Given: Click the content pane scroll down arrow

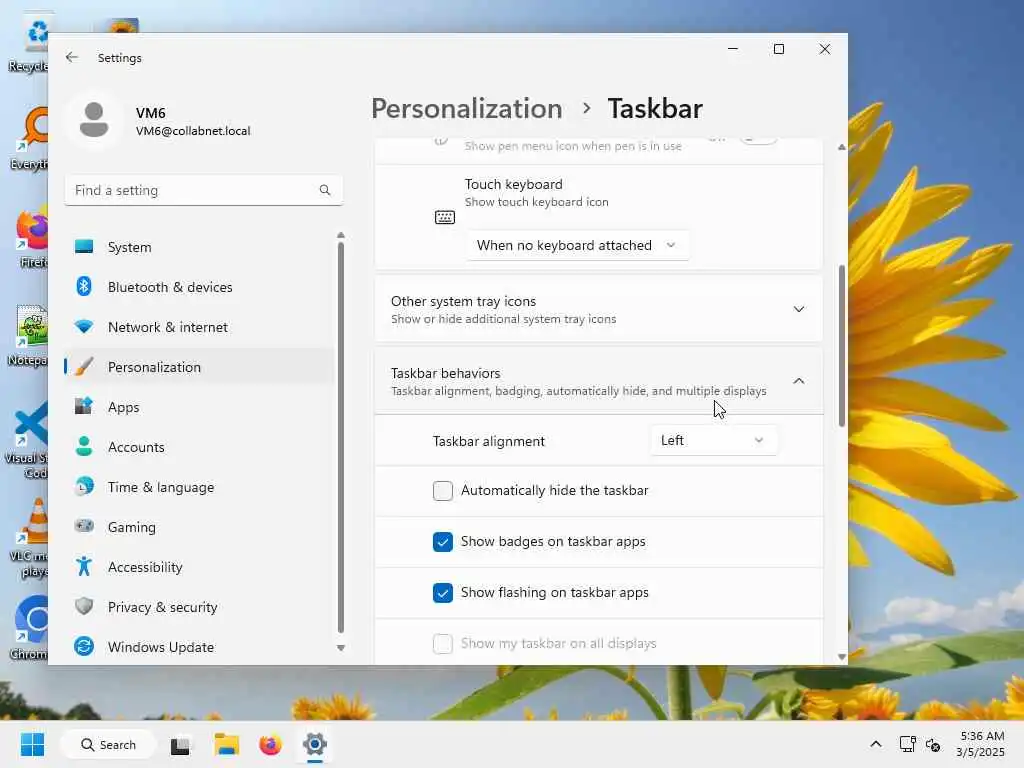Looking at the screenshot, I should [842, 657].
